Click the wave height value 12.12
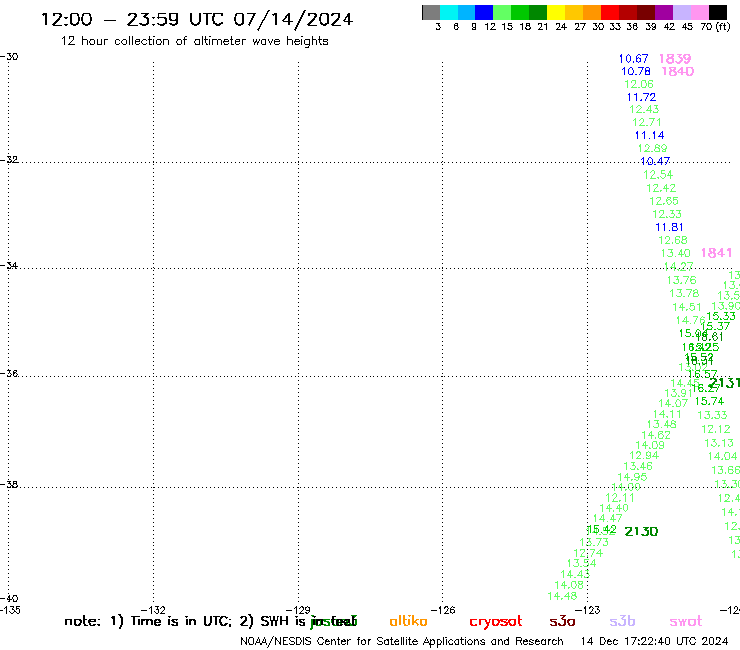The image size is (740, 650). (x=716, y=429)
